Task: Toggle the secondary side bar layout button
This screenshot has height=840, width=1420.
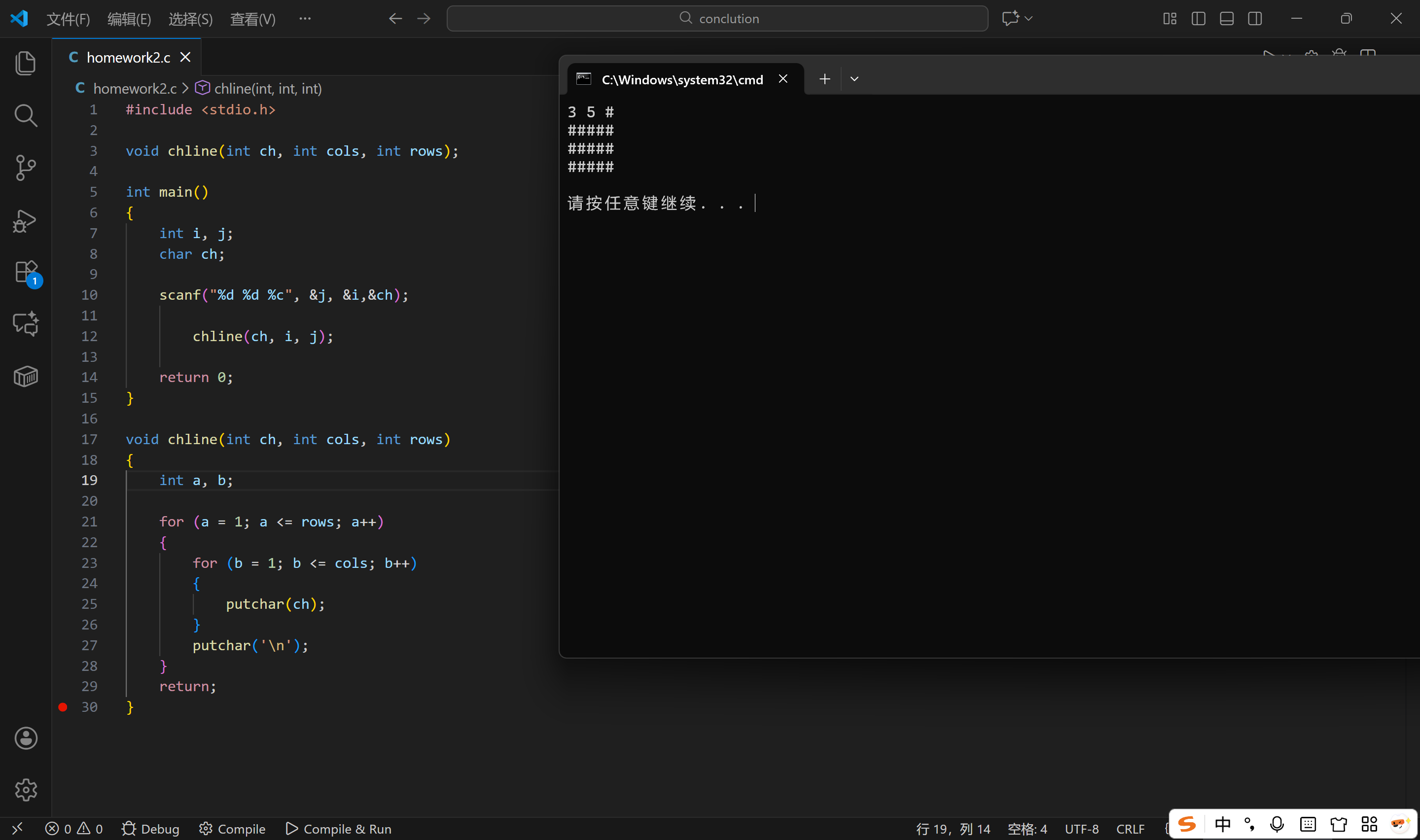Action: tap(1255, 19)
